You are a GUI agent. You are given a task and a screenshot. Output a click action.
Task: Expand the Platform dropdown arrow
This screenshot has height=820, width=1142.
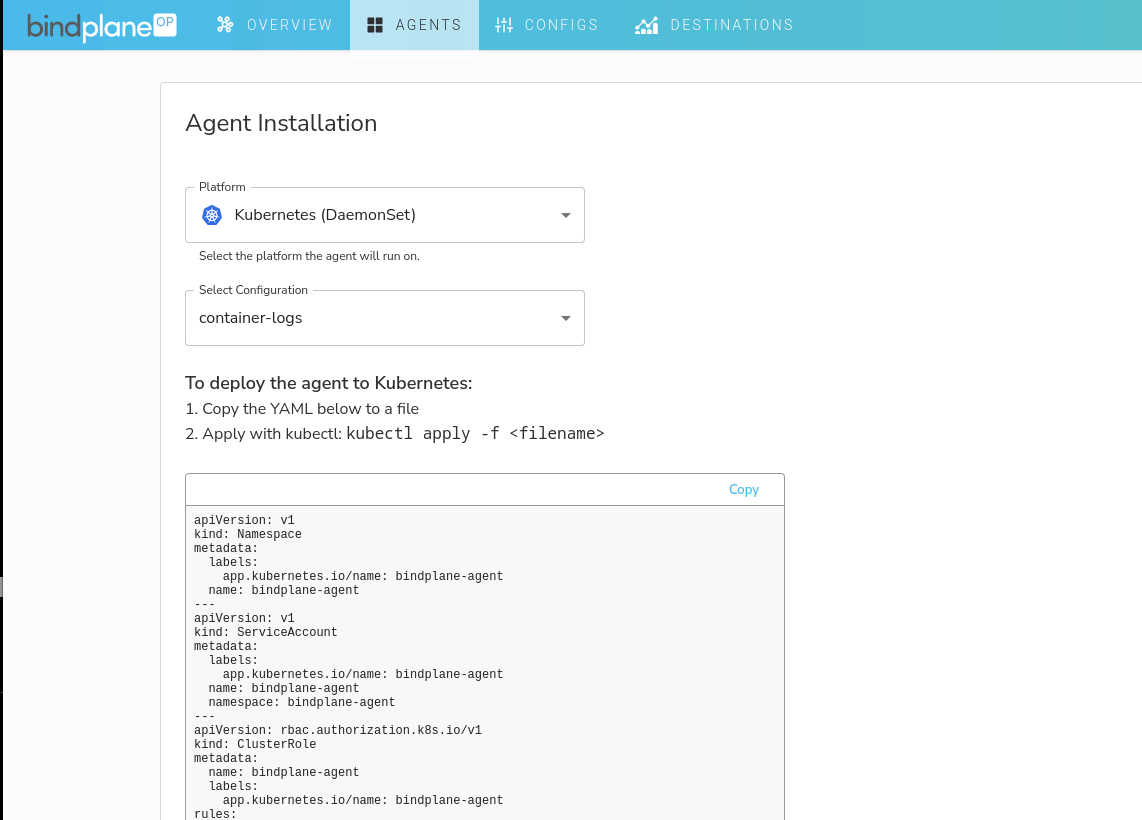(x=566, y=215)
